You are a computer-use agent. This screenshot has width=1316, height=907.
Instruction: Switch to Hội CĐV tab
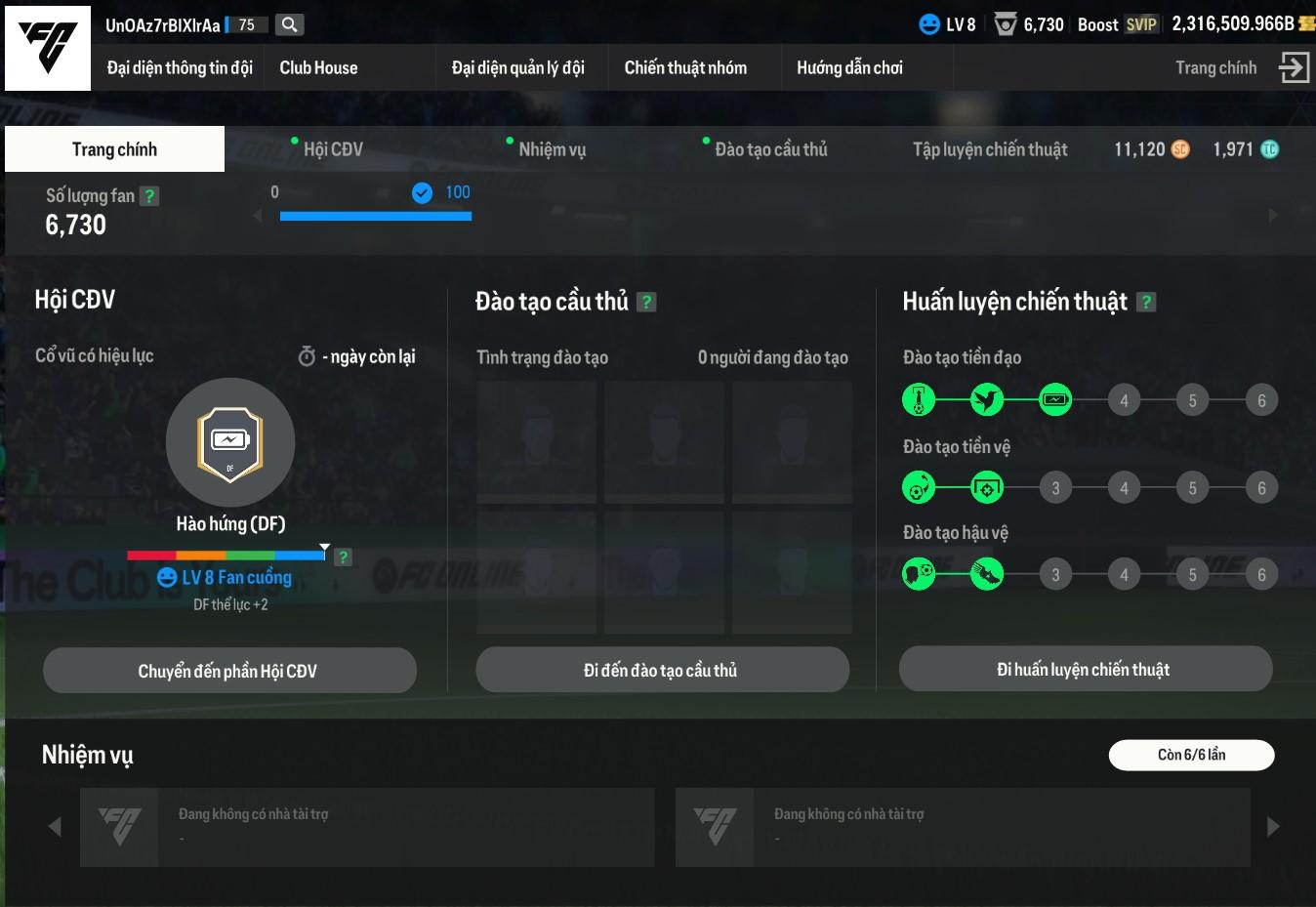(x=333, y=149)
